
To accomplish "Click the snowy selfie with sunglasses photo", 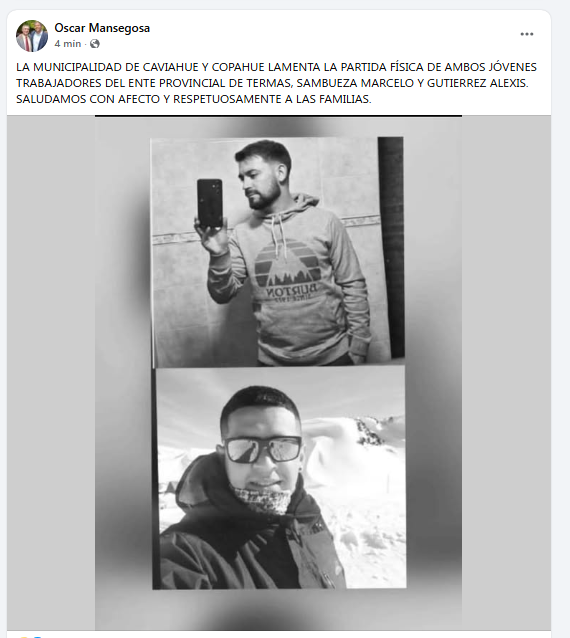I will [280, 477].
